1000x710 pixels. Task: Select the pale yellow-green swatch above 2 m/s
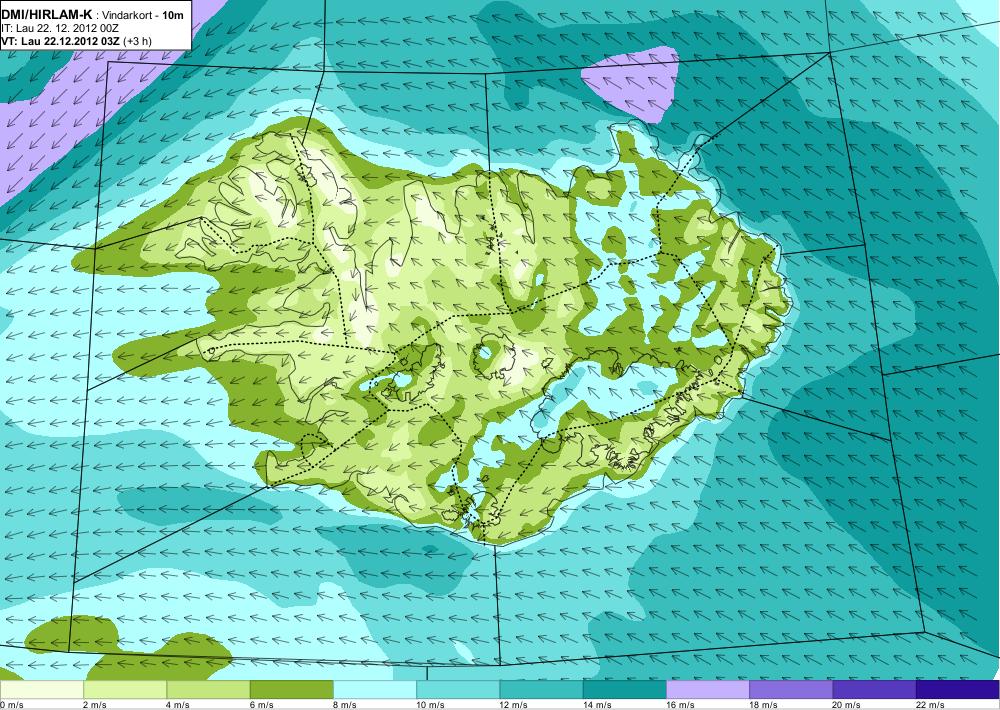[125, 690]
